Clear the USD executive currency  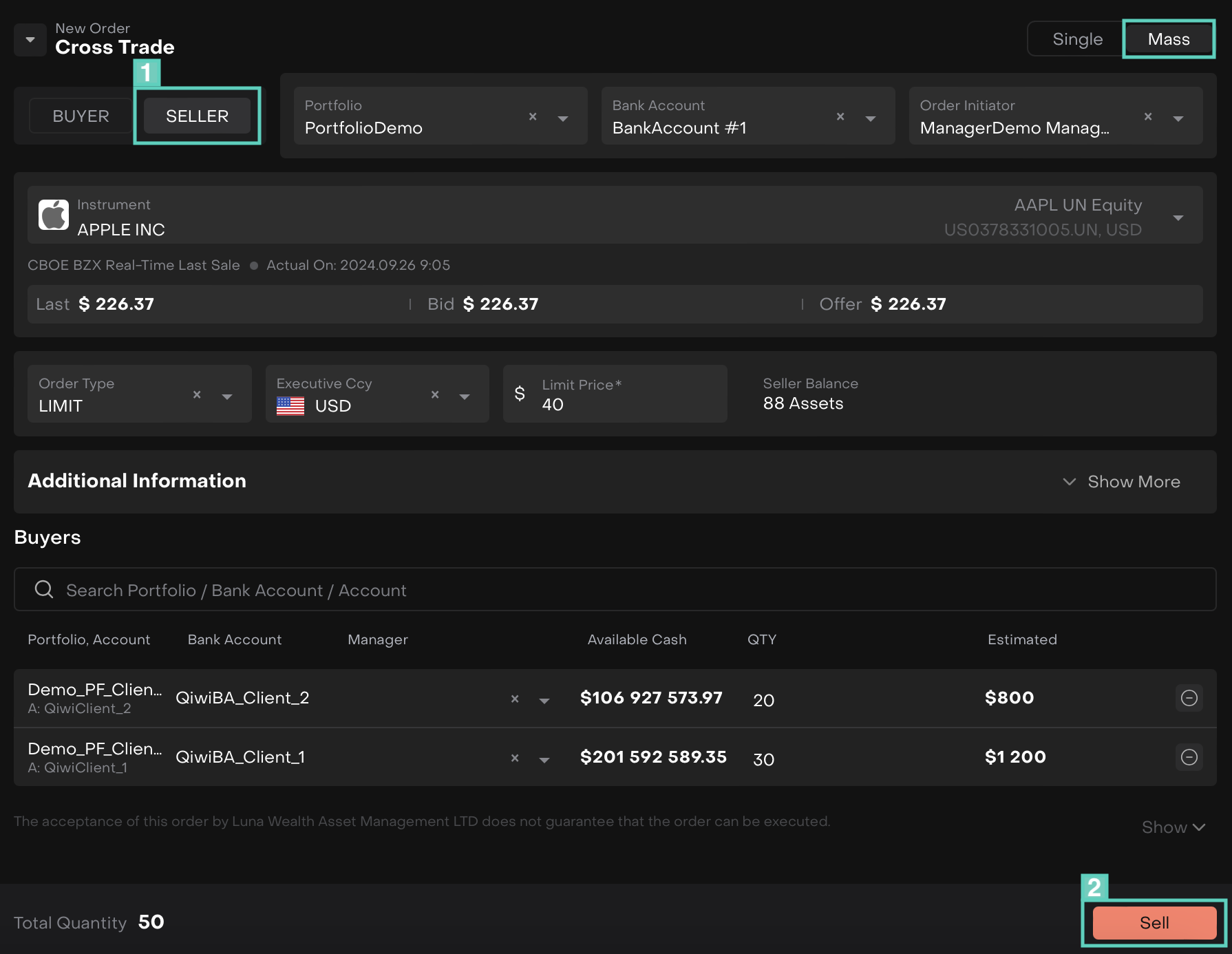tap(434, 395)
